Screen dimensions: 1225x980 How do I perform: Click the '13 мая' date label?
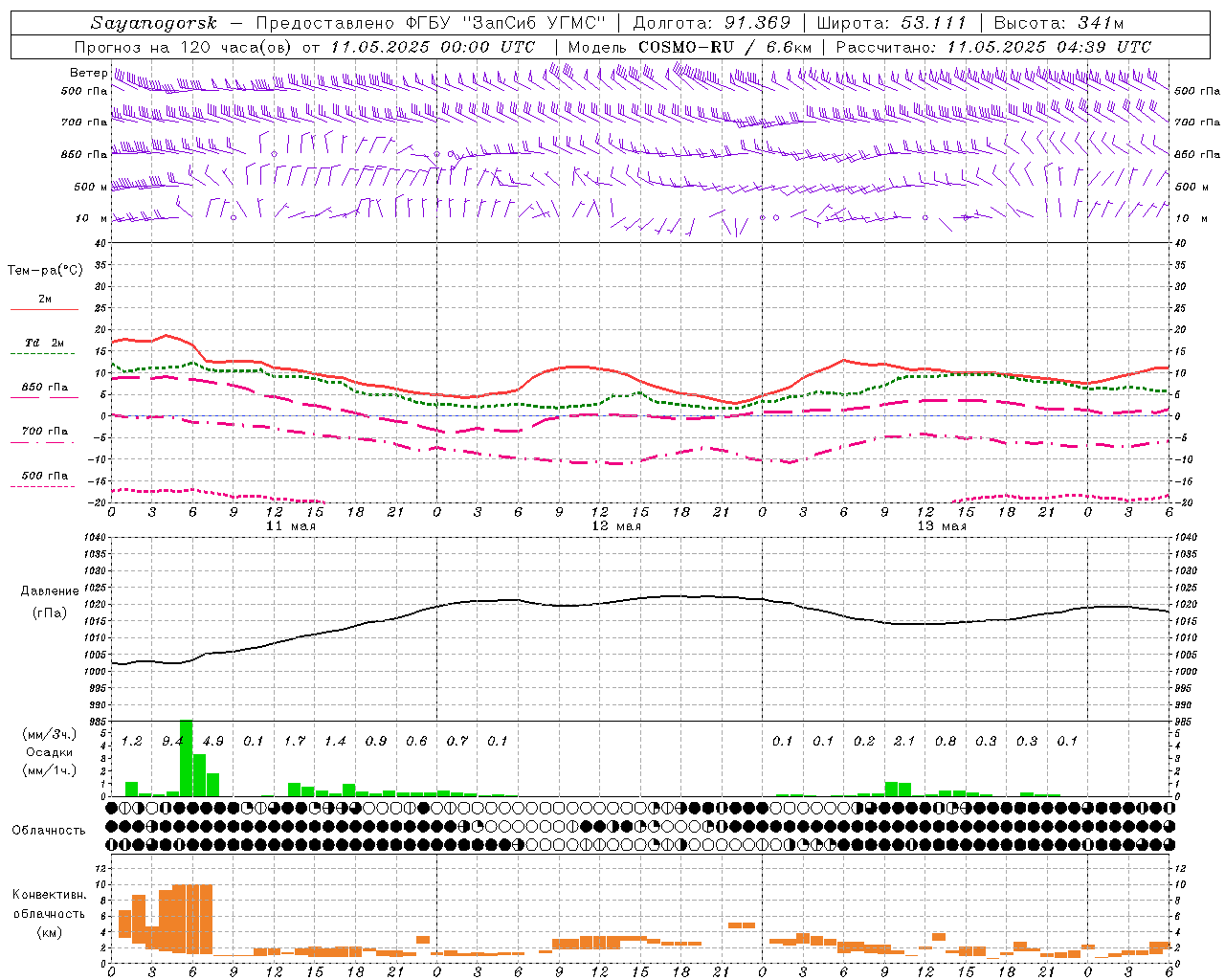942,526
